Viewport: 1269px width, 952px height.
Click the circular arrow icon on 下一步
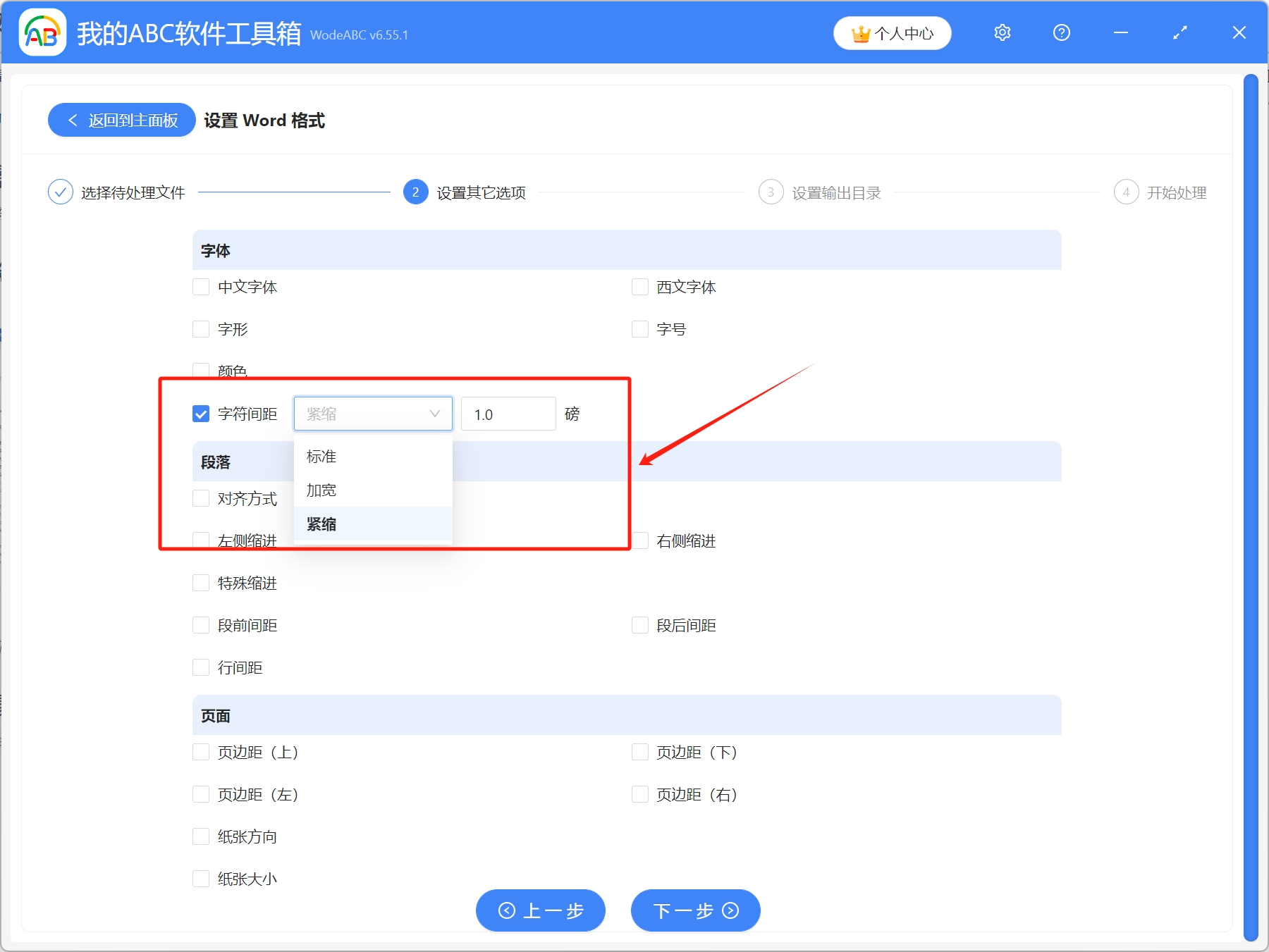pyautogui.click(x=731, y=910)
